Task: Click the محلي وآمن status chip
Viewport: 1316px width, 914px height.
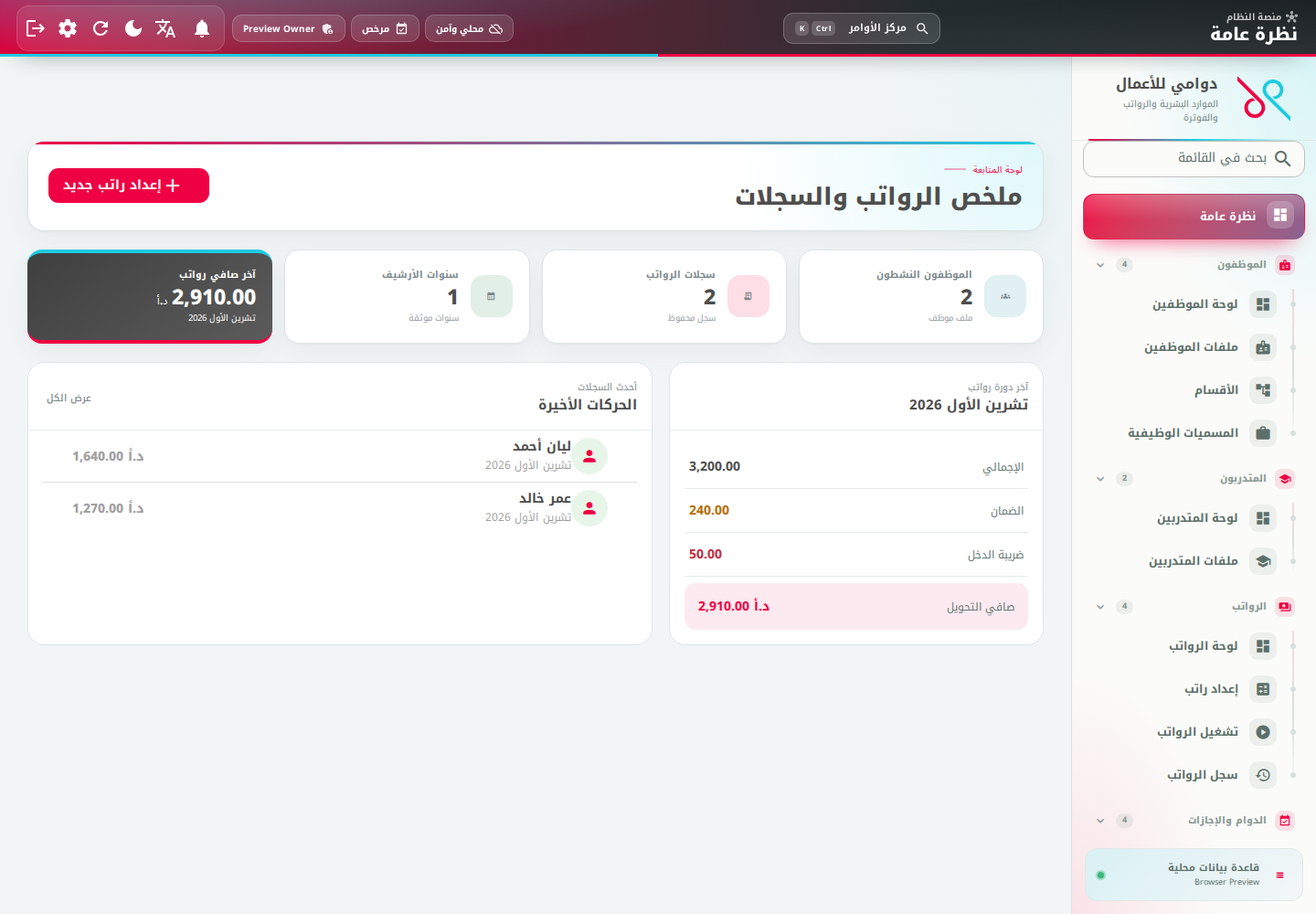Action: click(x=469, y=28)
